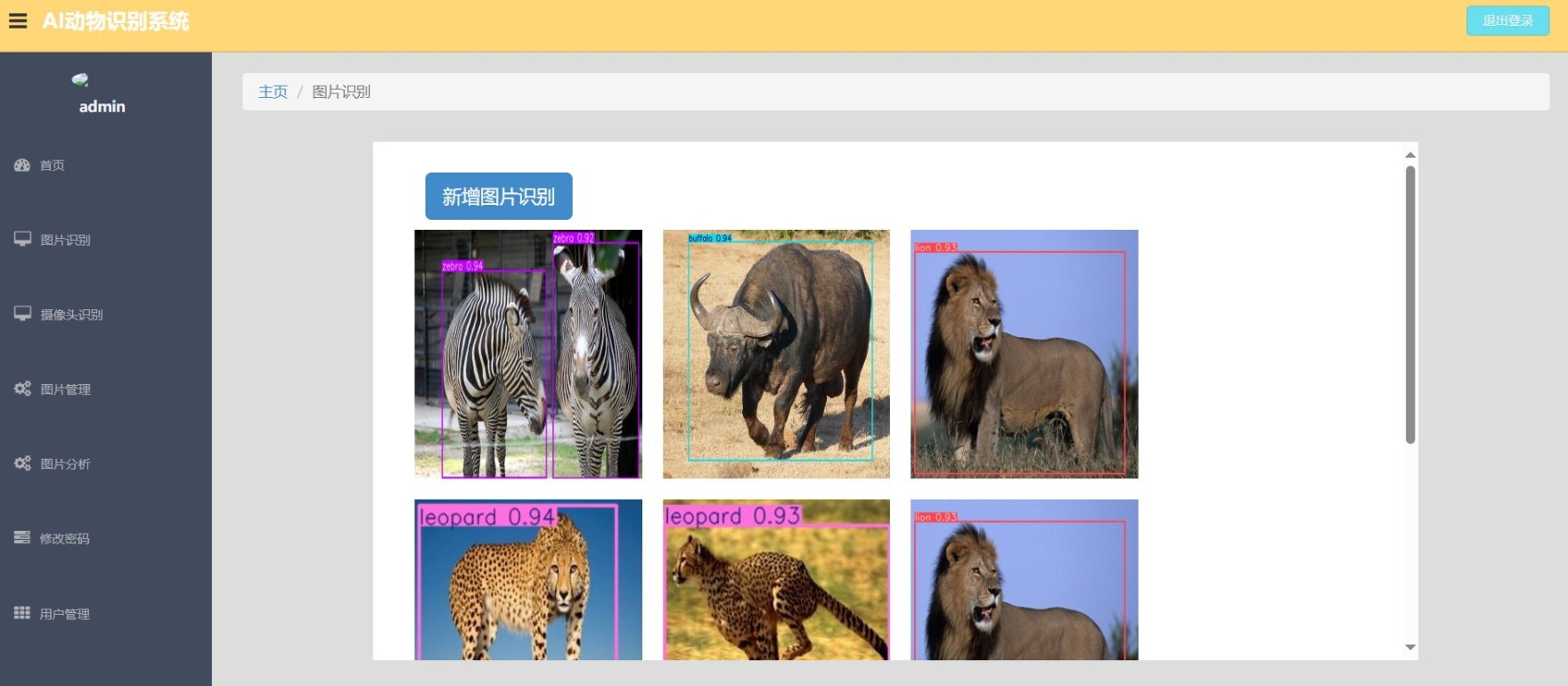Click the 退出登录 logout button
This screenshot has height=686, width=1568.
tap(1507, 20)
